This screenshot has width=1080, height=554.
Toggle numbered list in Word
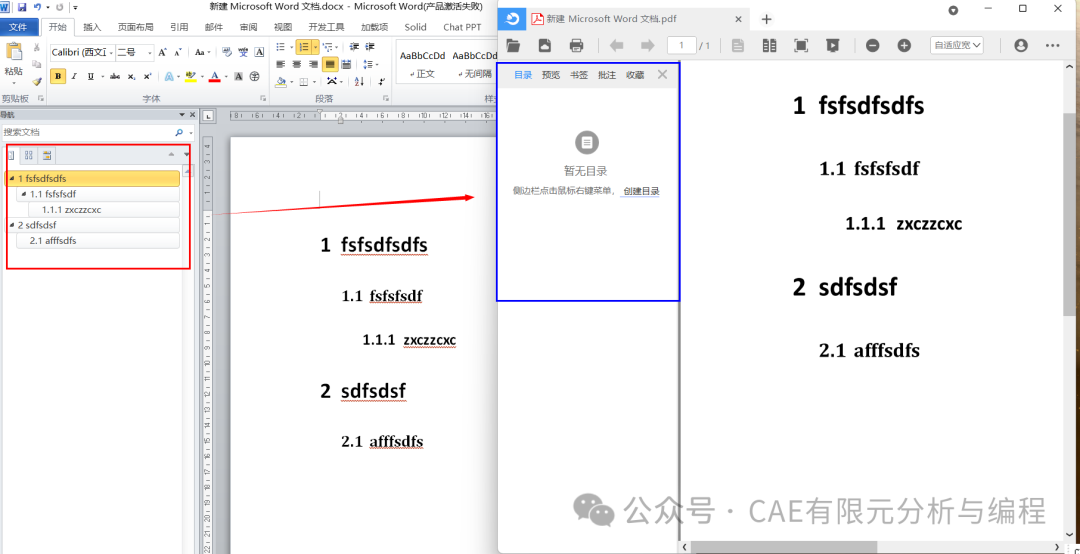[303, 47]
